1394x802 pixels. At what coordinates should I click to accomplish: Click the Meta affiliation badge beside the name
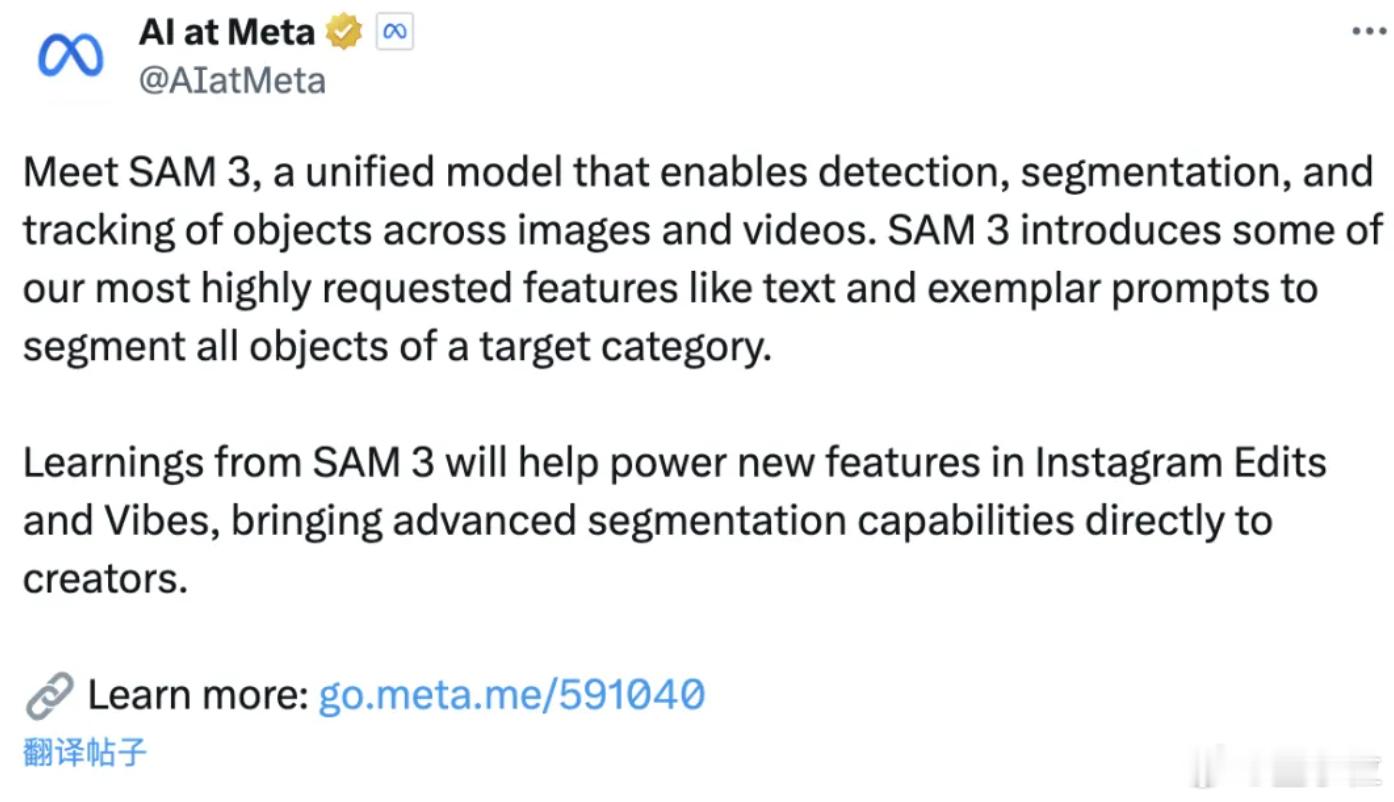click(395, 33)
